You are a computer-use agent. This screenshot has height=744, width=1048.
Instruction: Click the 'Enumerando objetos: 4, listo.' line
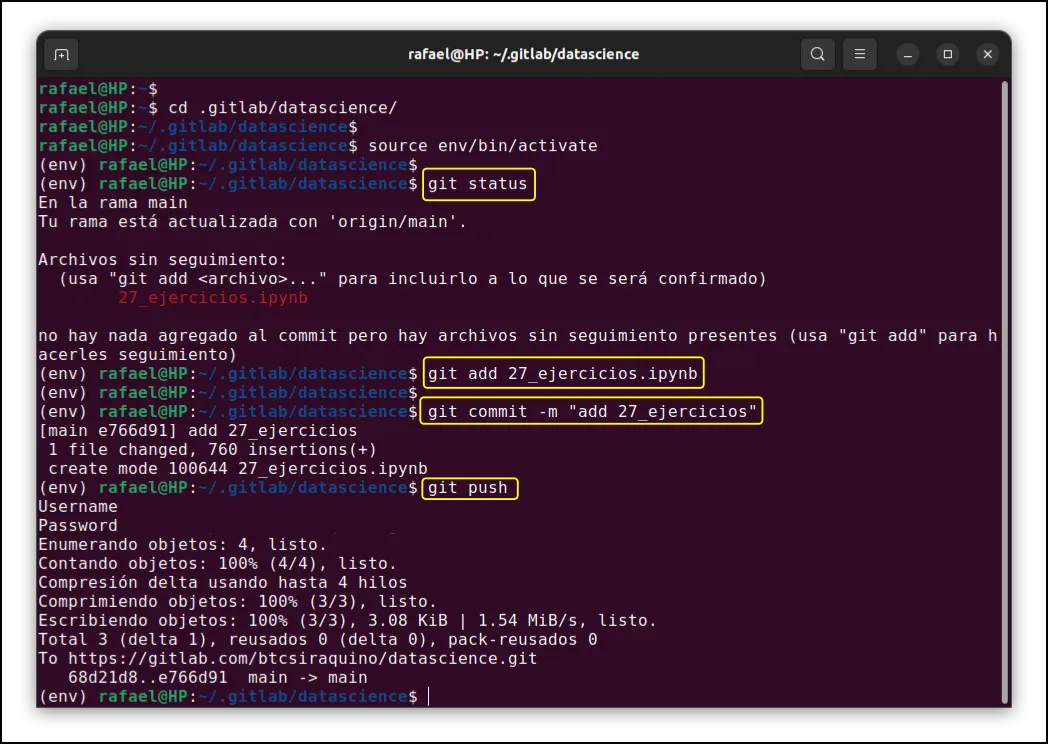pos(182,545)
